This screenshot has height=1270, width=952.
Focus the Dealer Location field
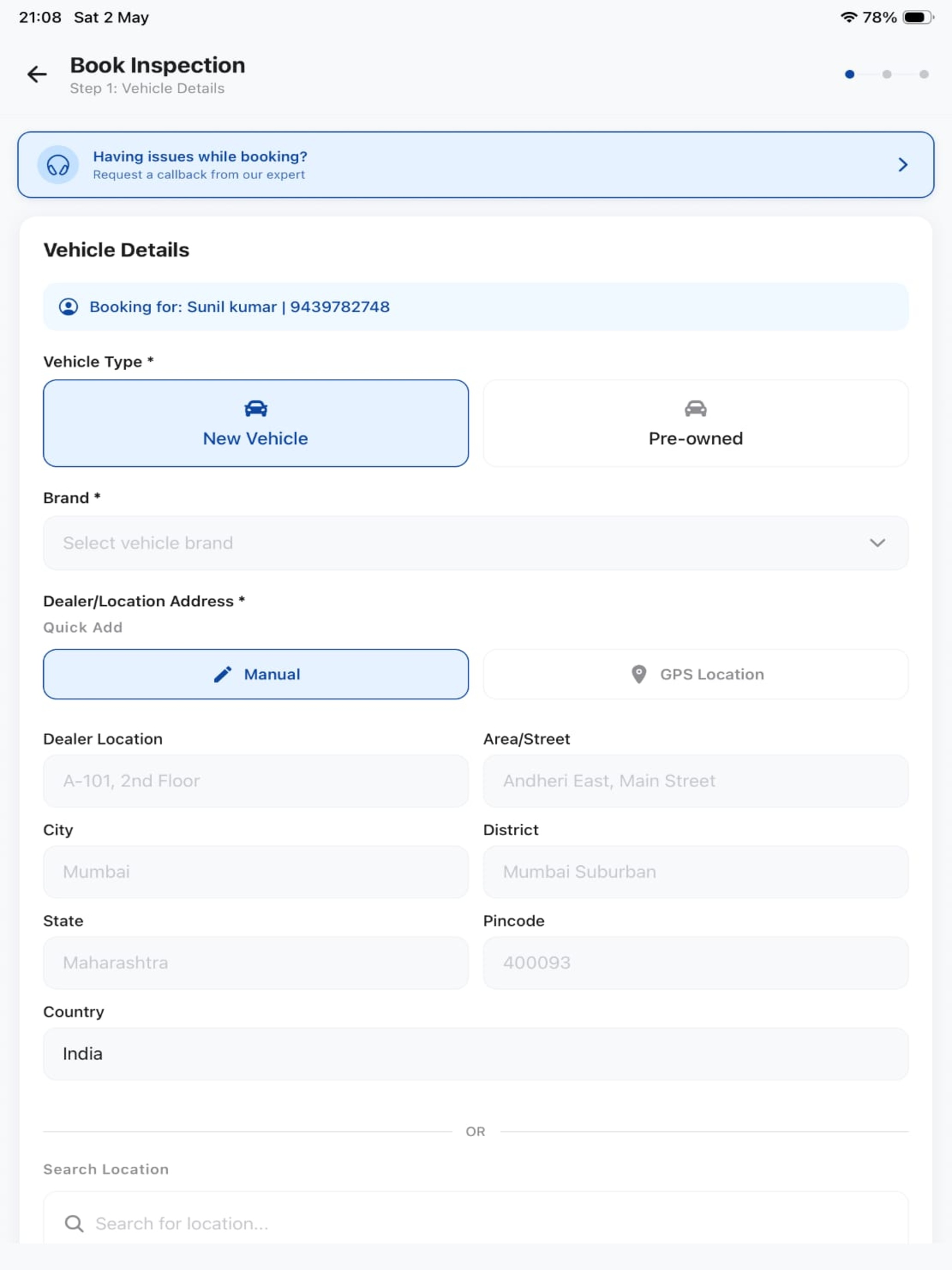(256, 781)
